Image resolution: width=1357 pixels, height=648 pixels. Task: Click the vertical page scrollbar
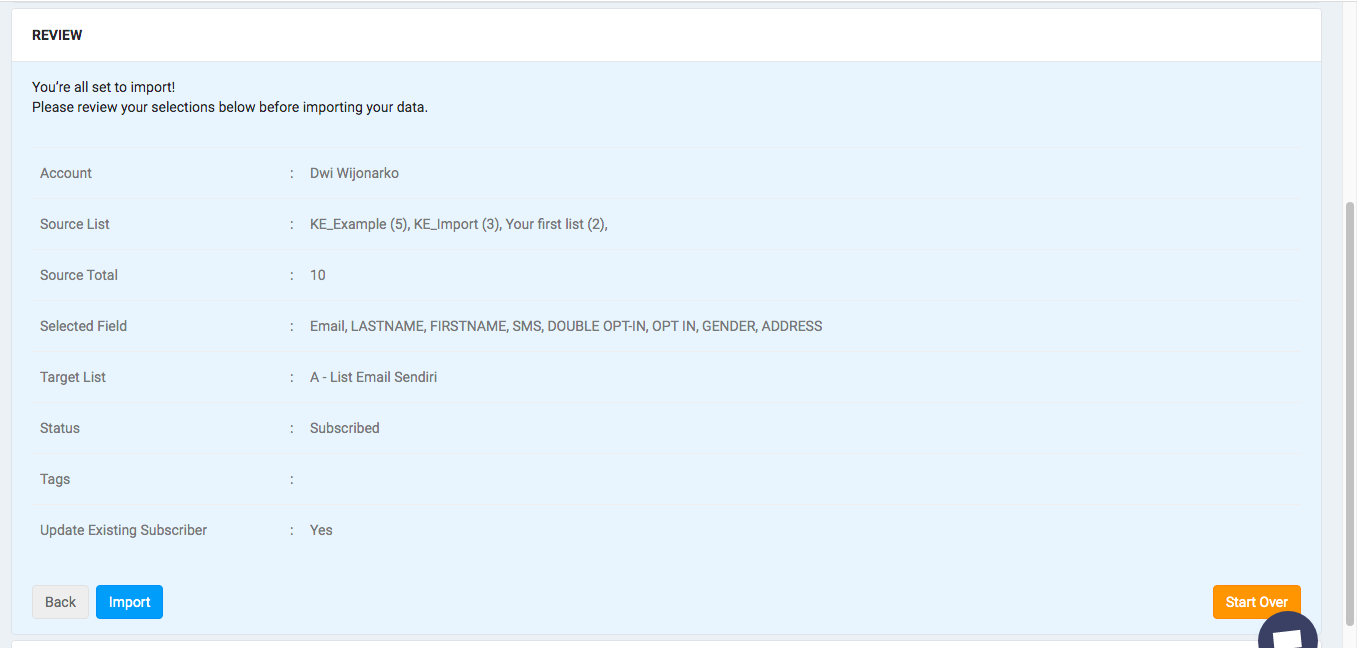(x=1349, y=400)
